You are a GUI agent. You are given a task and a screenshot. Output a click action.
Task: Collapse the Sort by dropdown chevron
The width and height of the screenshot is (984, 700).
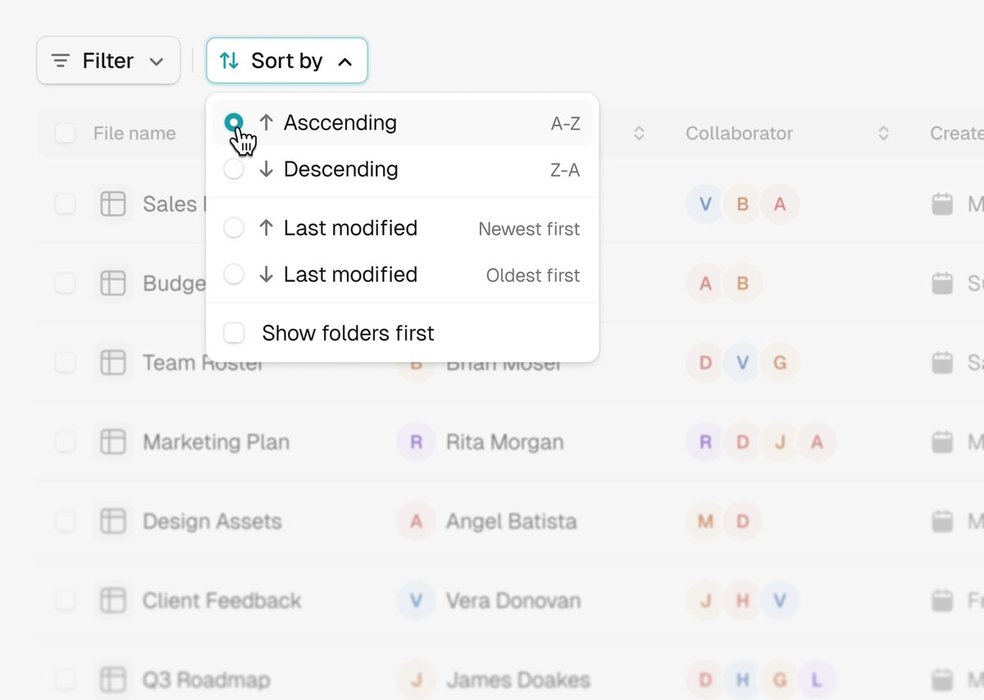point(345,62)
